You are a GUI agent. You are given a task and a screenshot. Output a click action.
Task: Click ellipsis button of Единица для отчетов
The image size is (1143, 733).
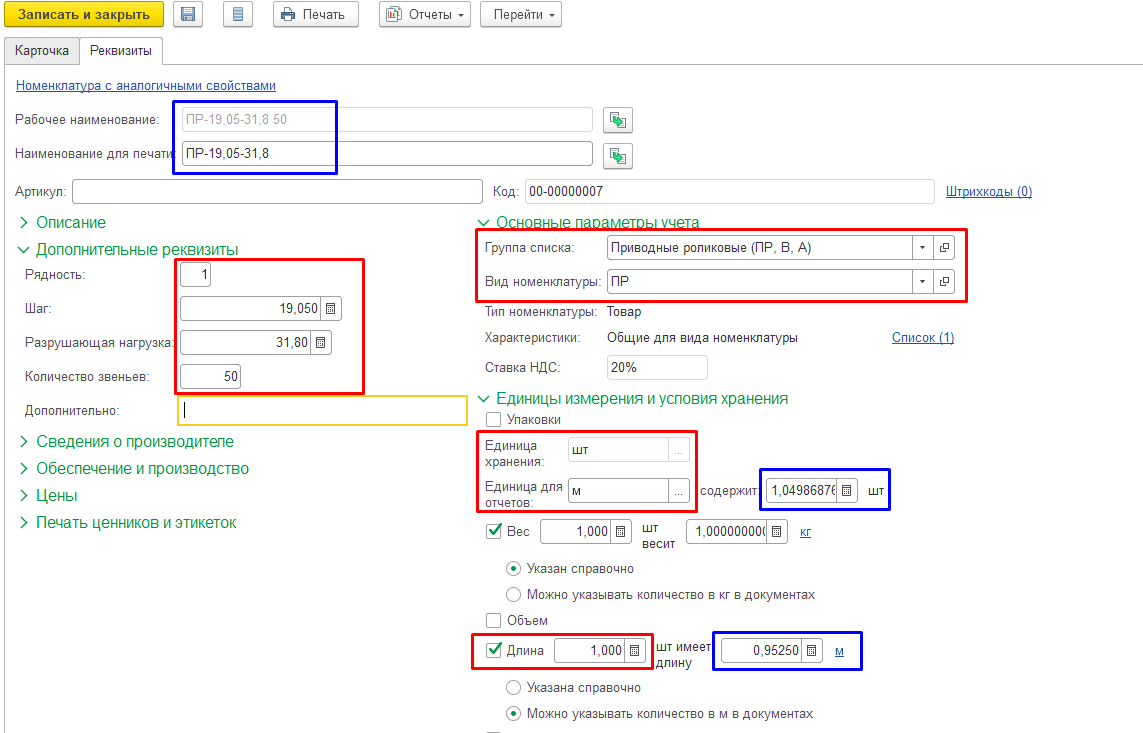point(679,491)
